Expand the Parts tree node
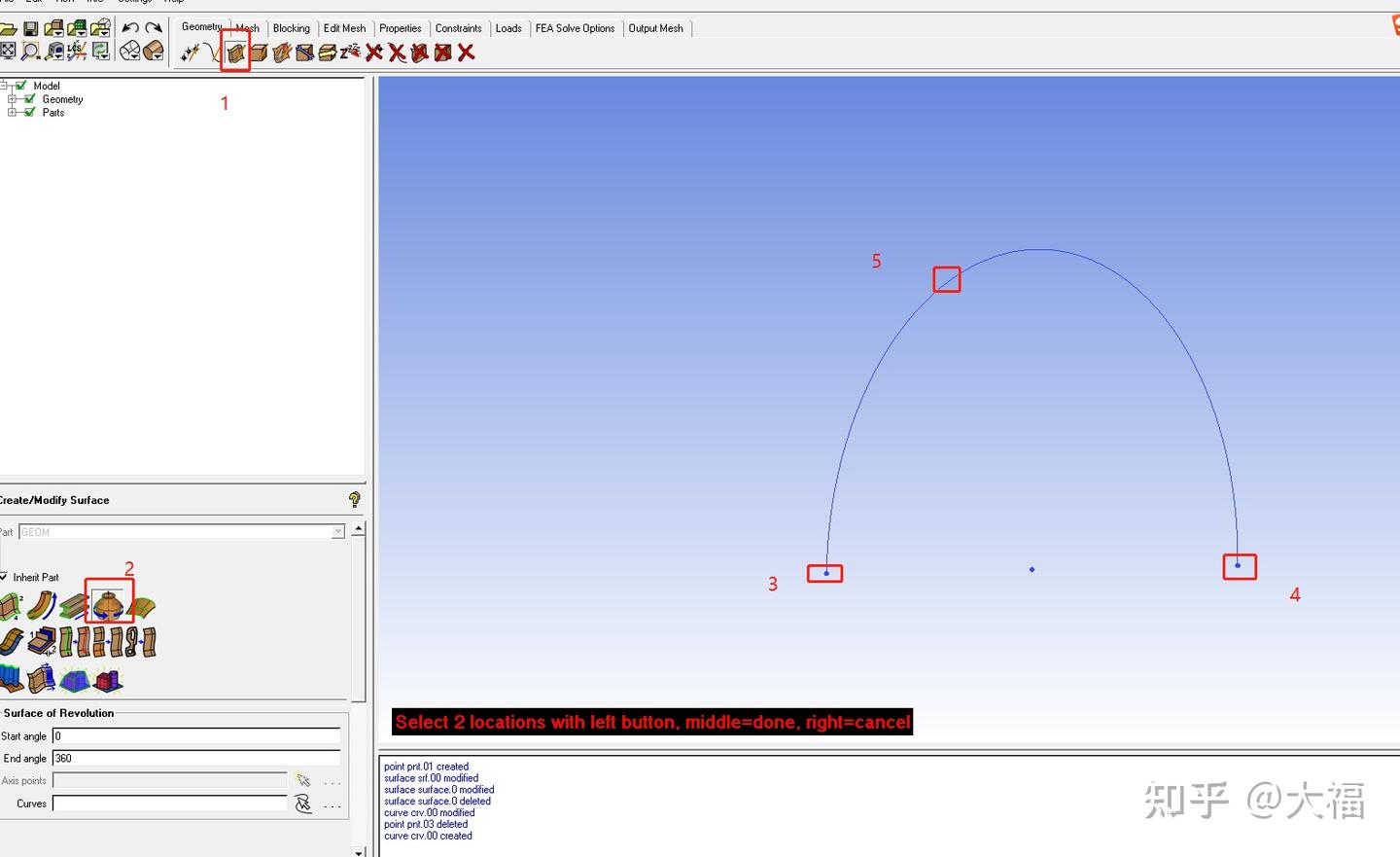The width and height of the screenshot is (1400, 857). click(x=12, y=113)
